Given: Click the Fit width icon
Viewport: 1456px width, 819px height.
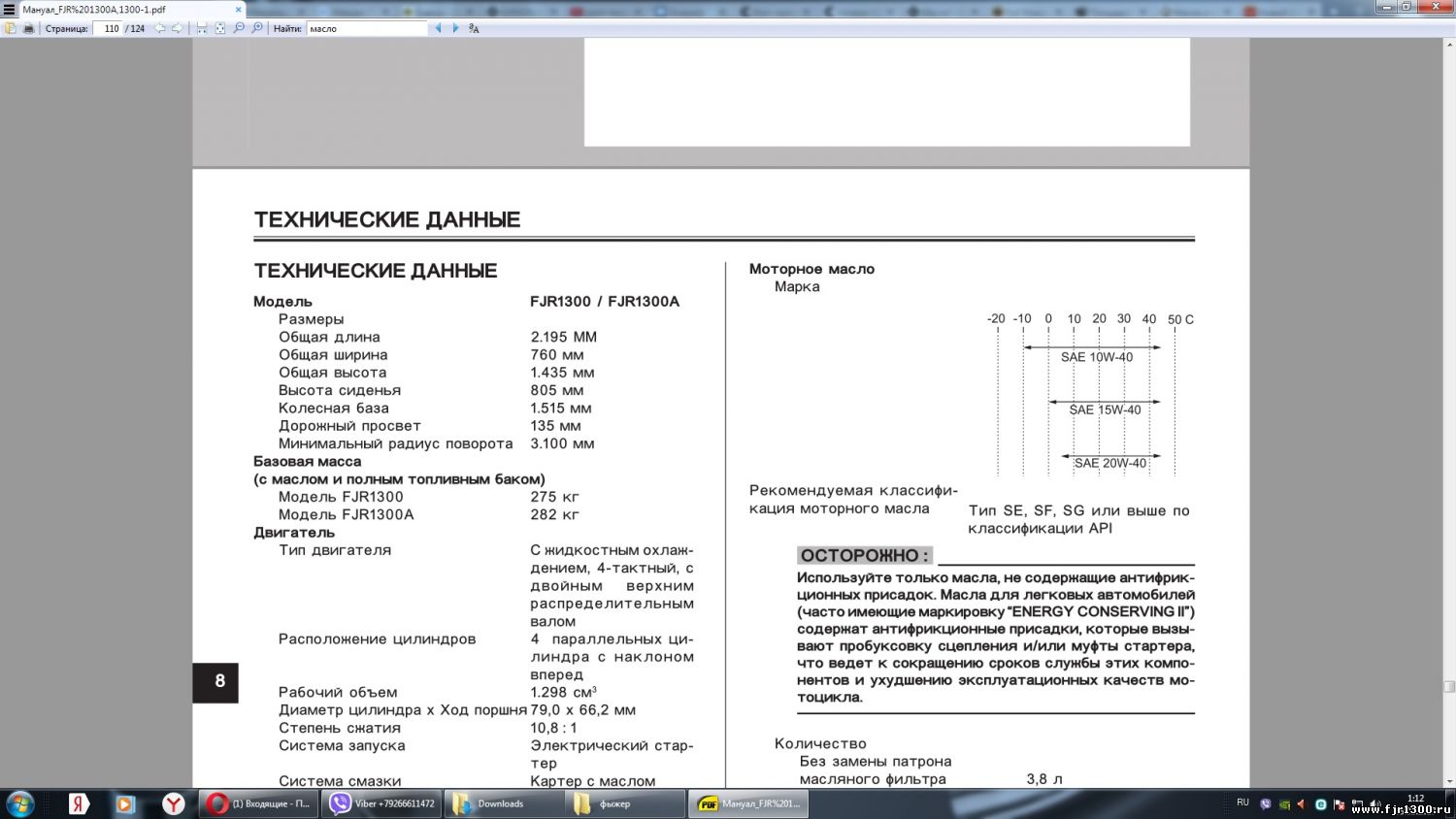Looking at the screenshot, I should coord(202,28).
